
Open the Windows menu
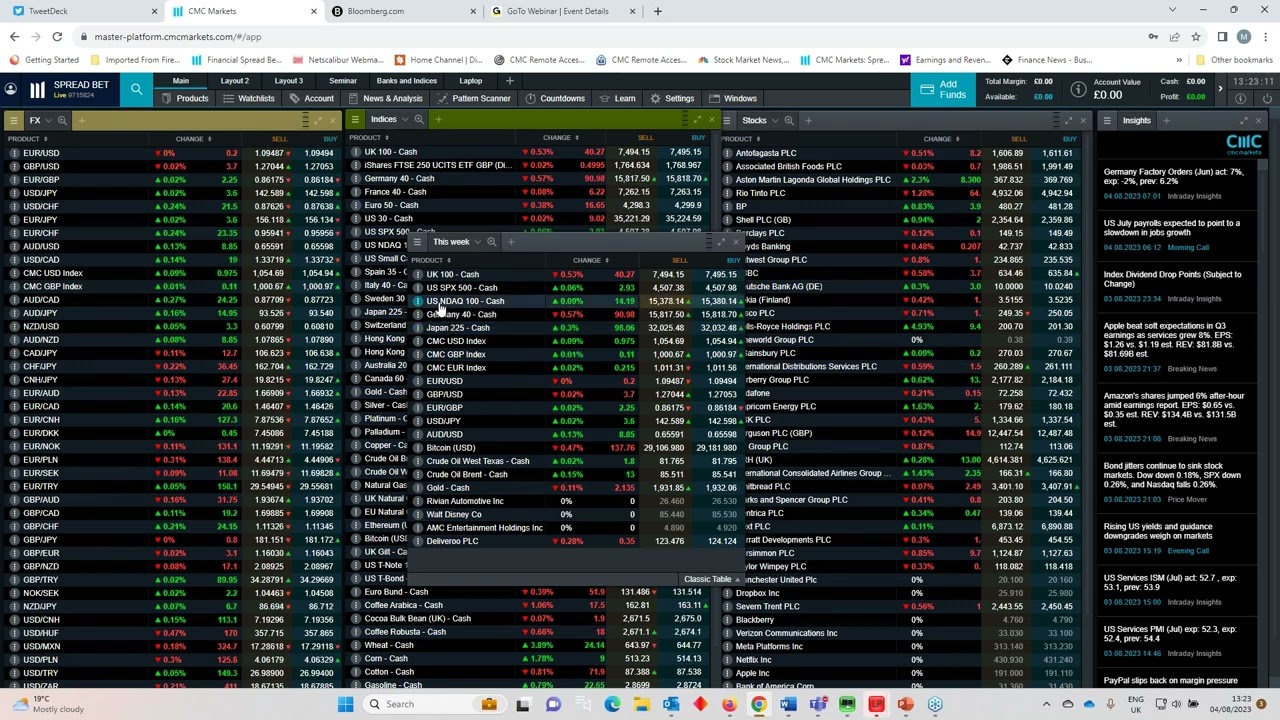click(732, 98)
